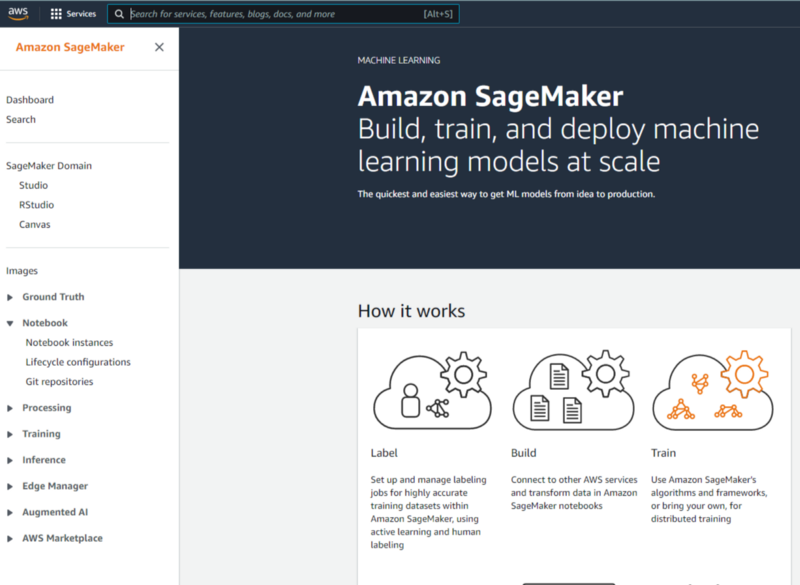The height and width of the screenshot is (585, 800).
Task: Click the Build heading in How it works
Action: [523, 453]
